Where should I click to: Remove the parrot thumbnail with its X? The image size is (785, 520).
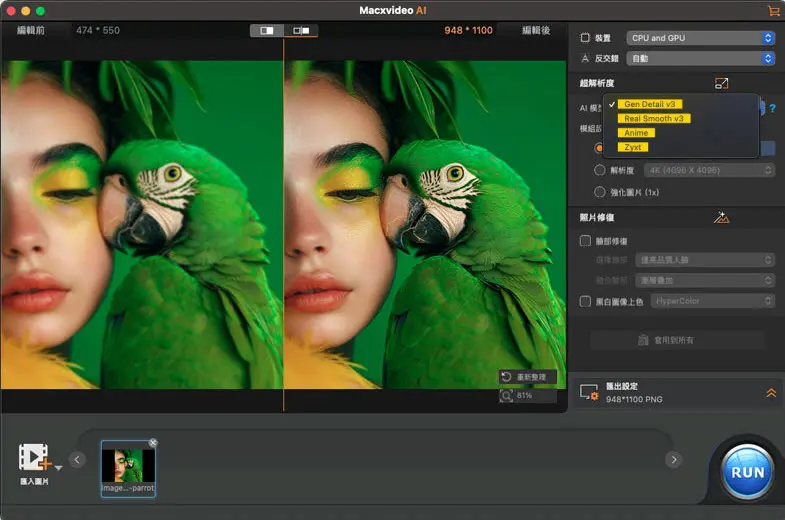click(x=153, y=442)
